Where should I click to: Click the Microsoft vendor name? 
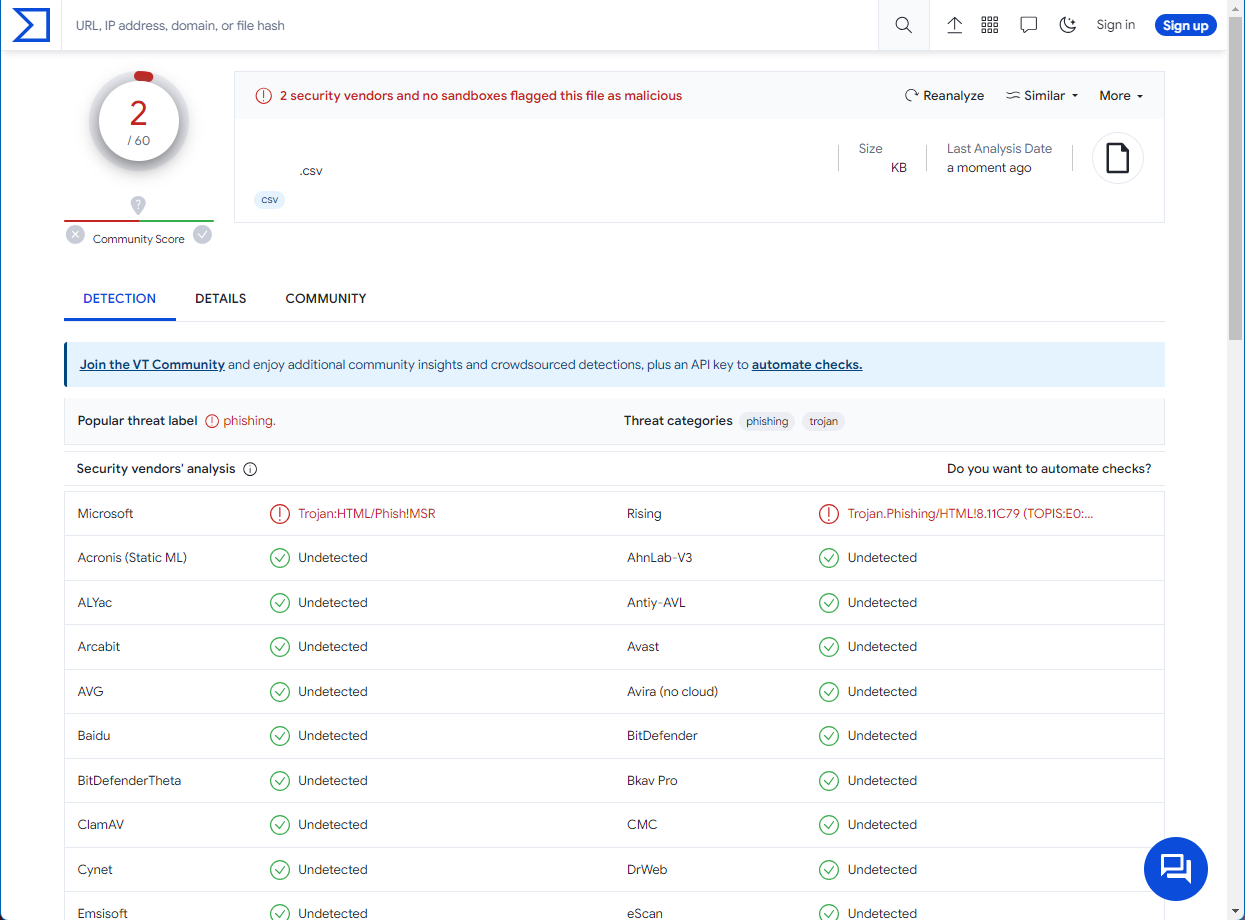point(105,514)
